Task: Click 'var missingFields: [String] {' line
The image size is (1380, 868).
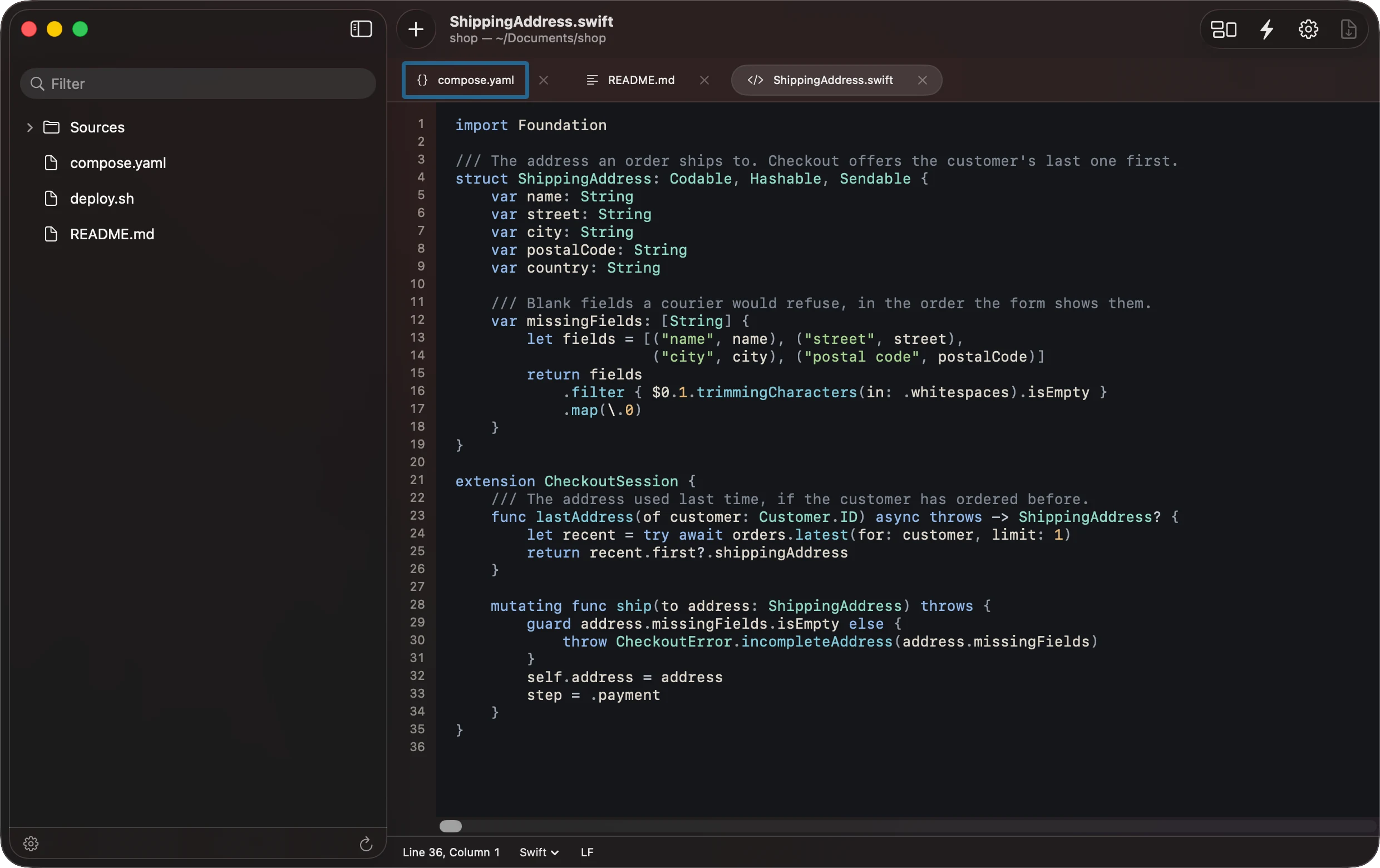Action: (x=620, y=321)
